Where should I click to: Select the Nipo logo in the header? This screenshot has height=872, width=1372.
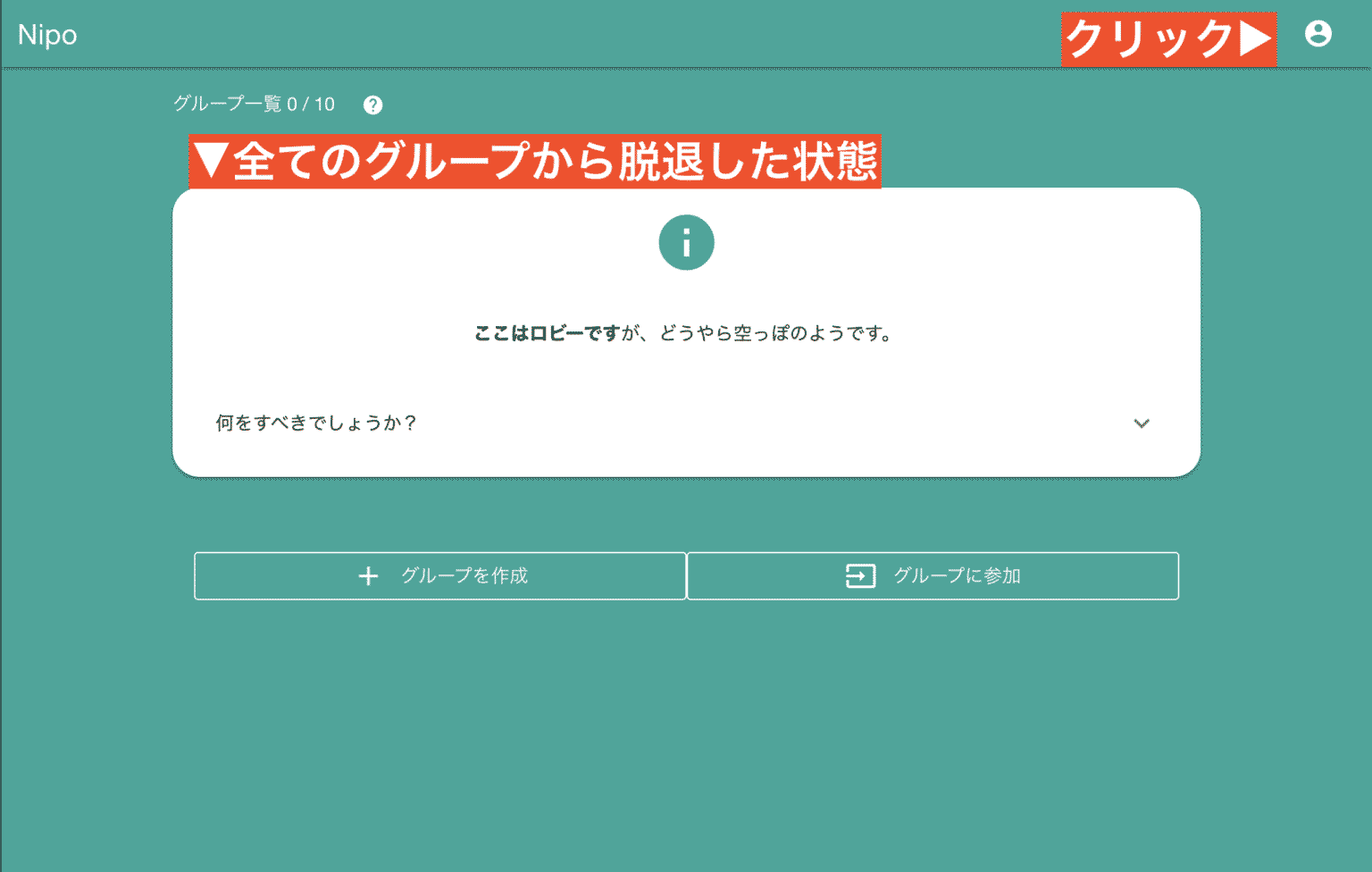[x=47, y=35]
